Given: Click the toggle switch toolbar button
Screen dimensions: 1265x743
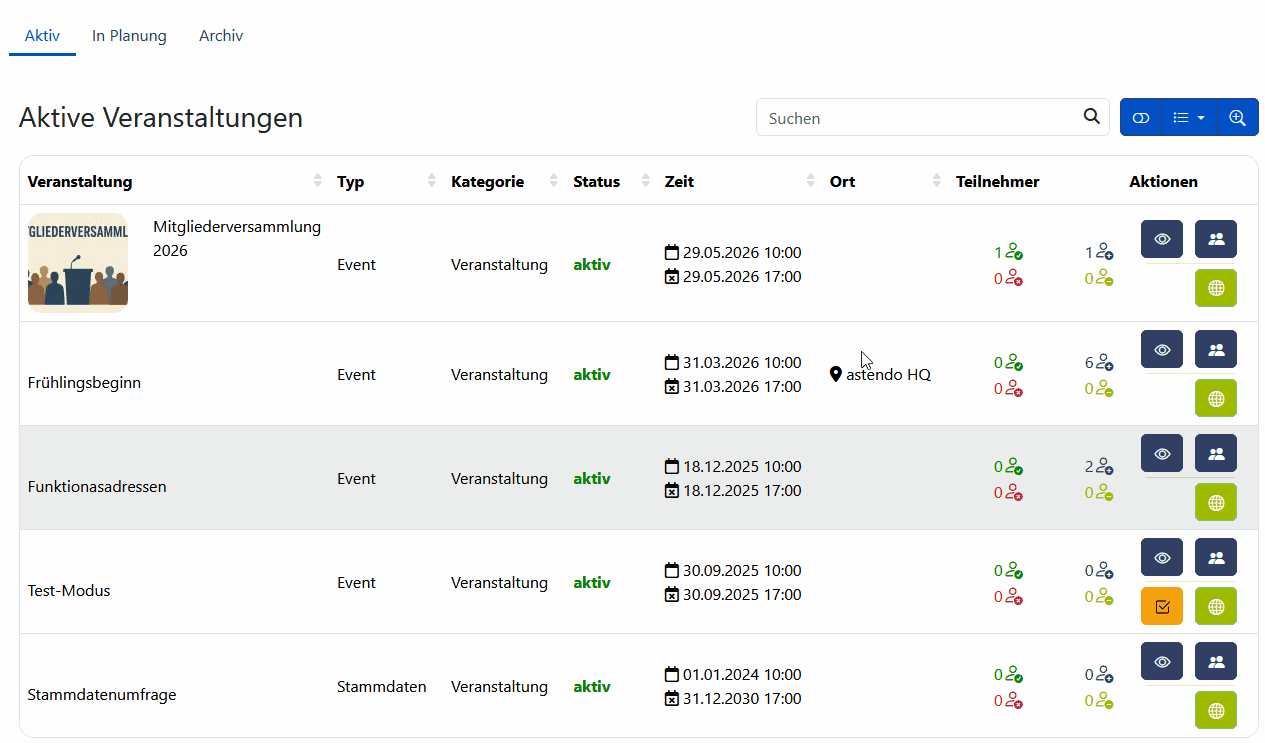Looking at the screenshot, I should click(1141, 117).
